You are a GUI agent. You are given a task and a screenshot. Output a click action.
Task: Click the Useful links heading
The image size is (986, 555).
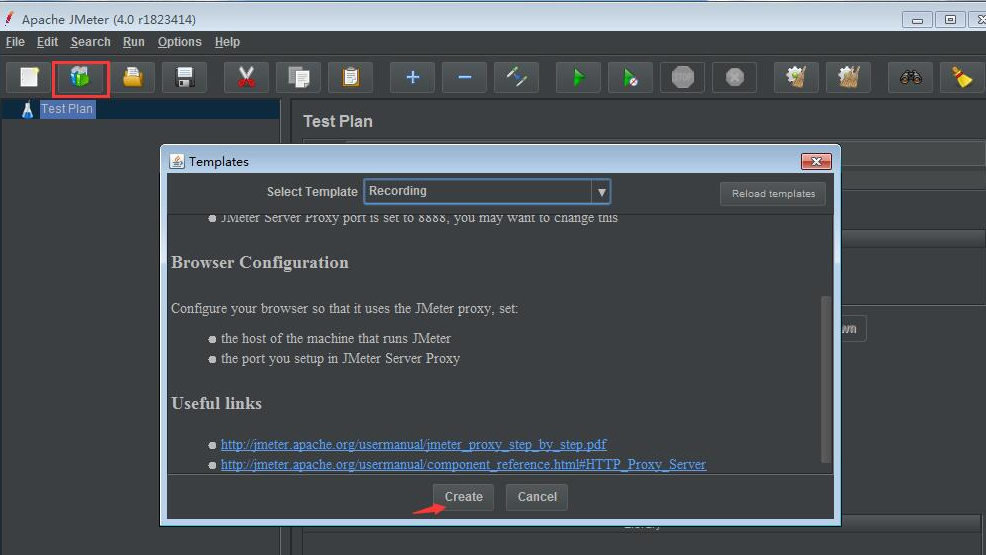click(x=216, y=404)
